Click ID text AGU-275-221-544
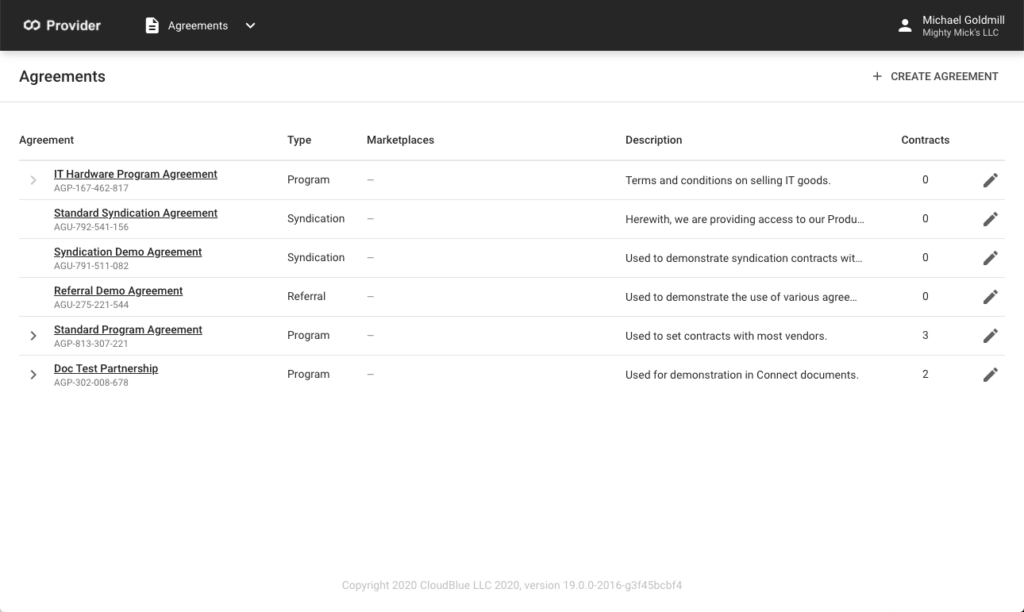Viewport: 1024px width, 612px height. (91, 305)
